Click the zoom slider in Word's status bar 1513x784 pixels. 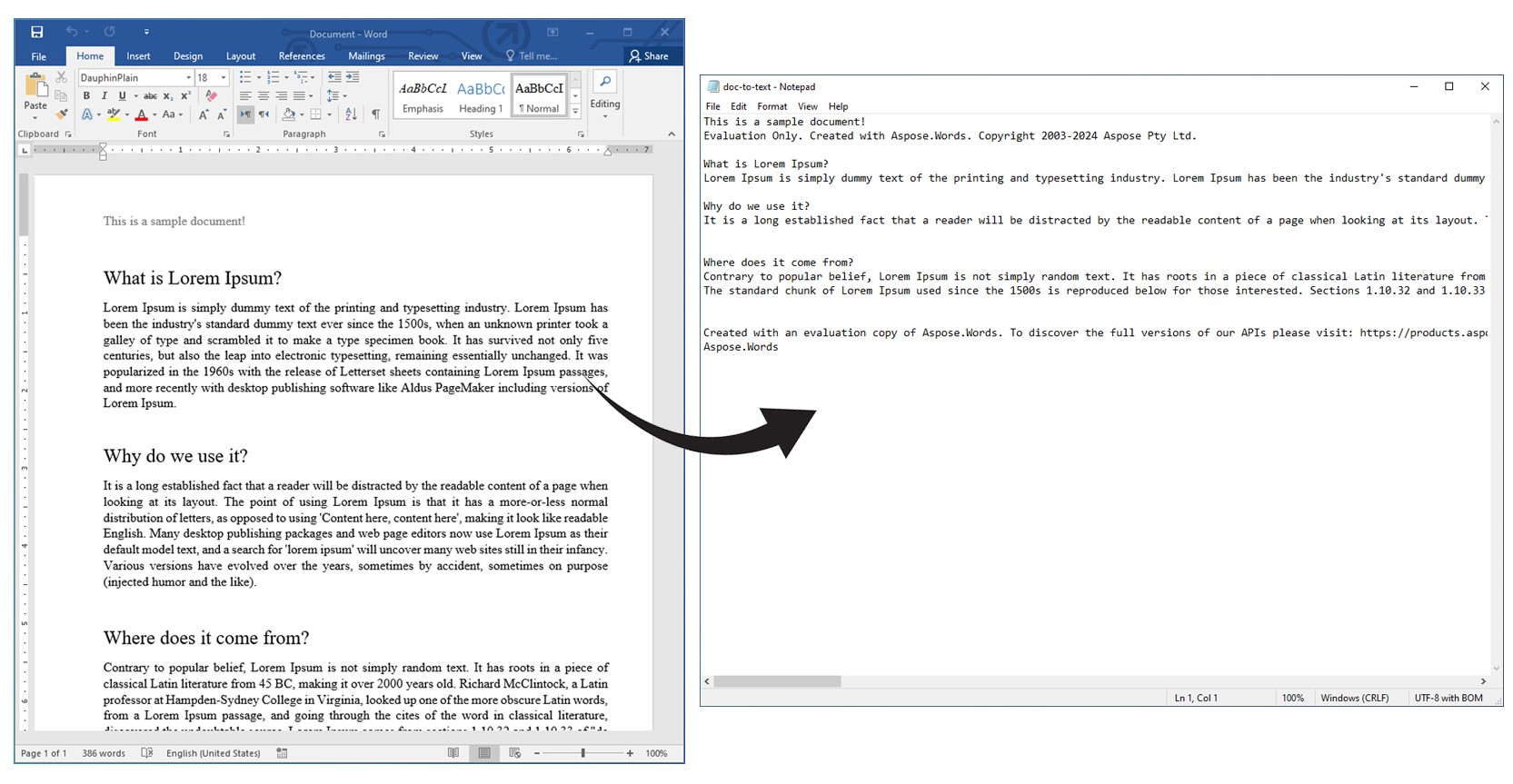tap(583, 753)
